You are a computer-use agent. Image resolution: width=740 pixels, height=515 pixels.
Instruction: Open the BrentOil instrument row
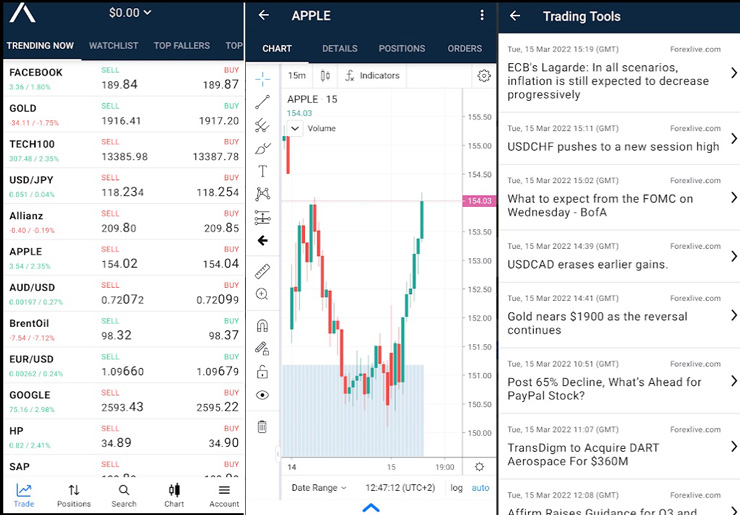[124, 329]
